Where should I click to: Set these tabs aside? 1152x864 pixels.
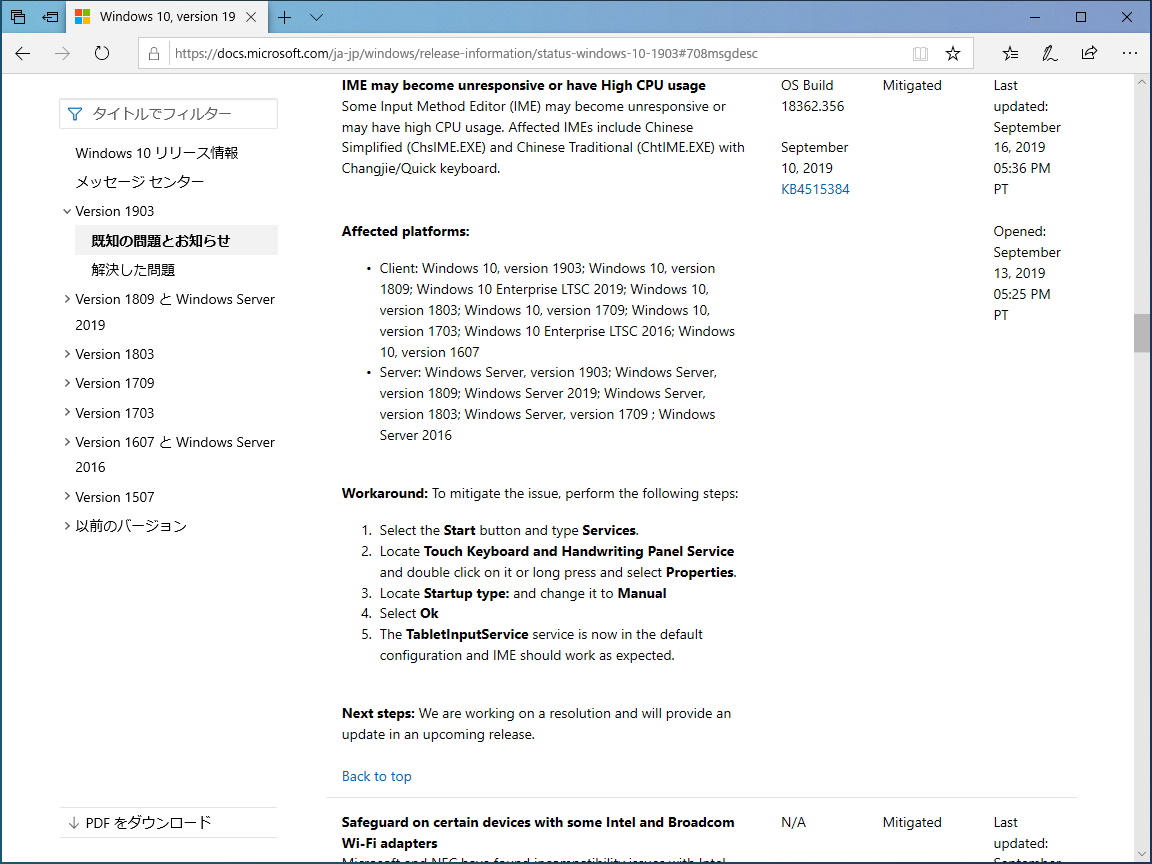point(50,17)
